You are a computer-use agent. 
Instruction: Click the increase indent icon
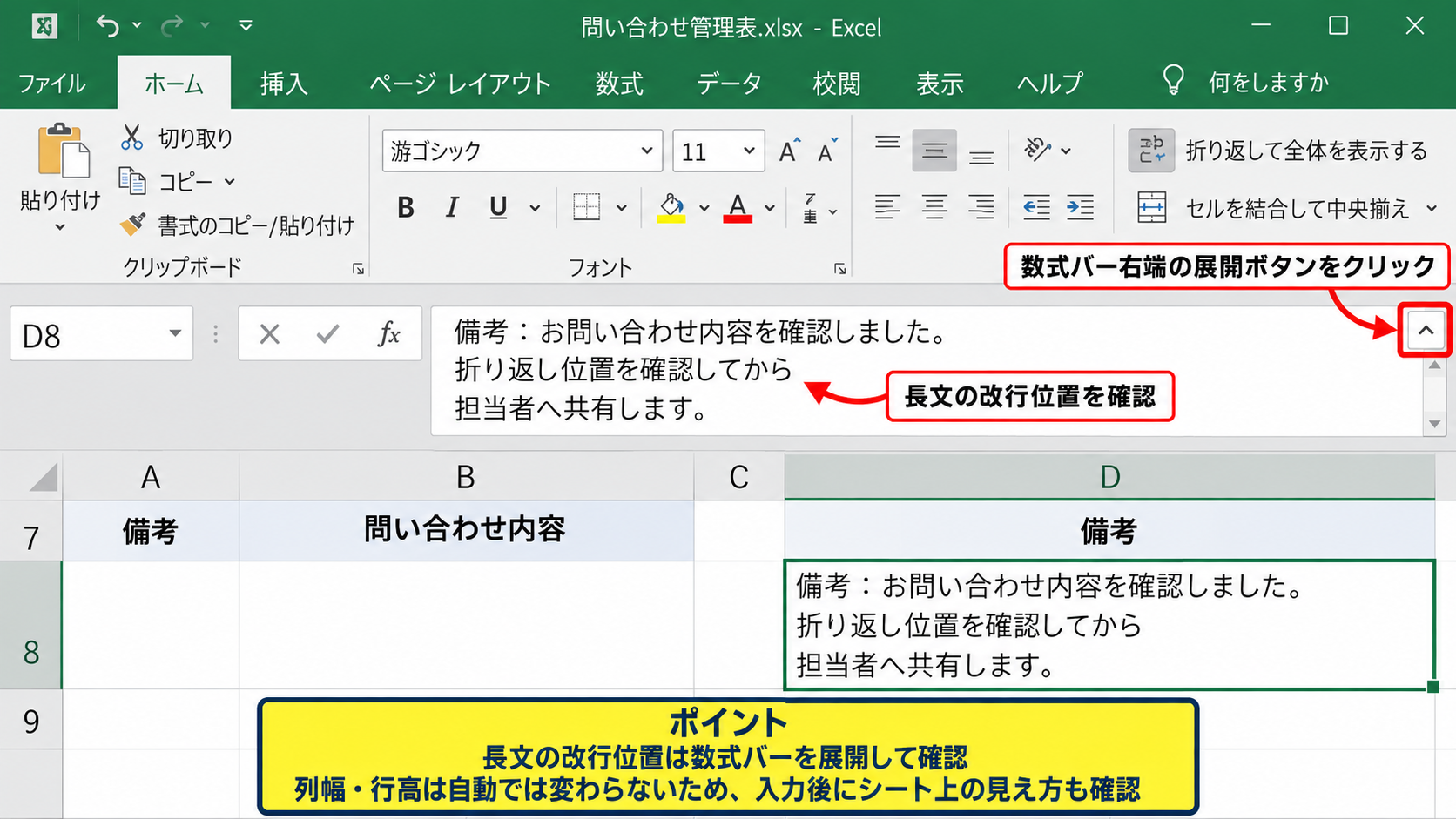[1080, 207]
